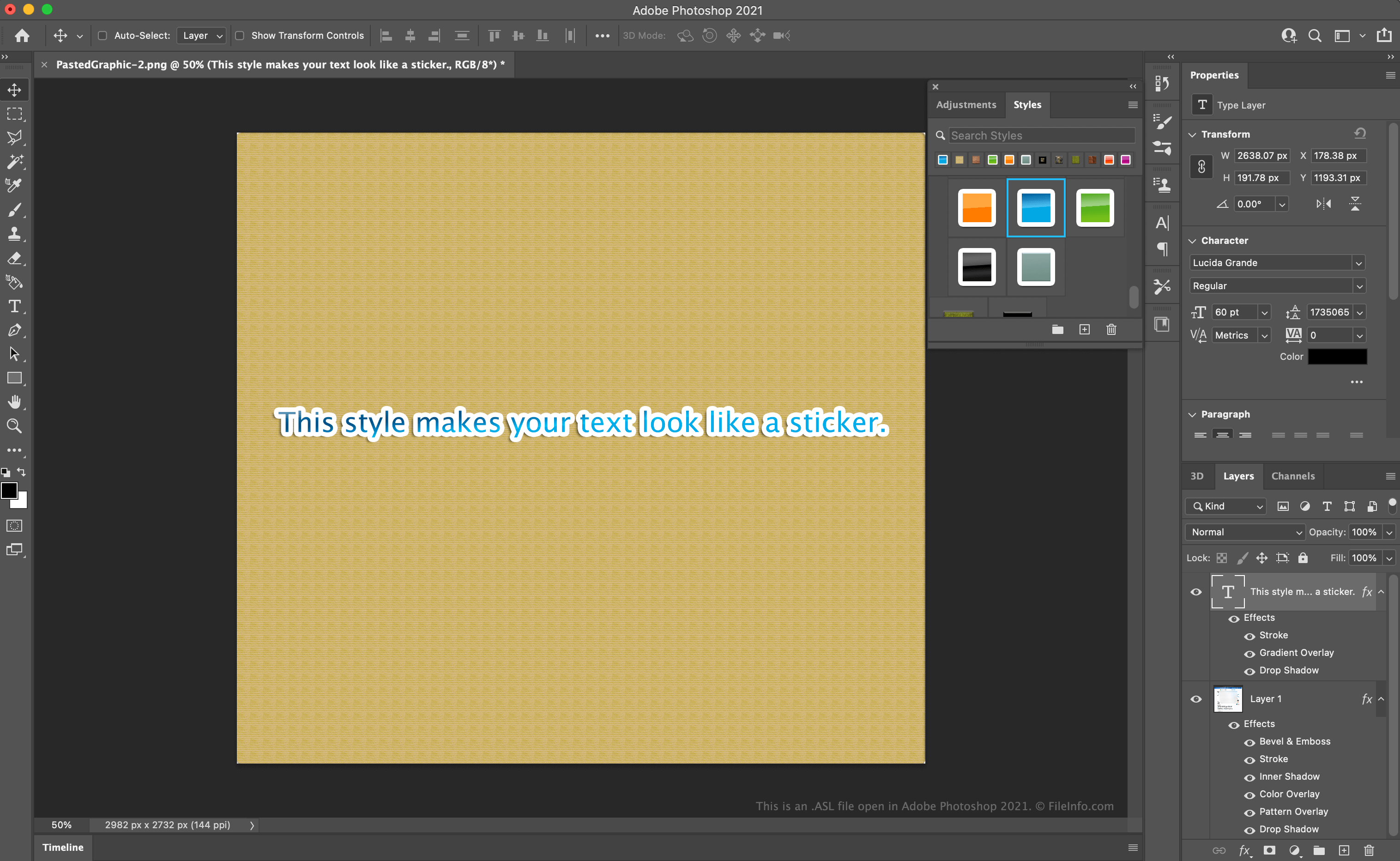Toggle visibility of text layer
Screen dimensions: 1400x861
(x=1196, y=592)
